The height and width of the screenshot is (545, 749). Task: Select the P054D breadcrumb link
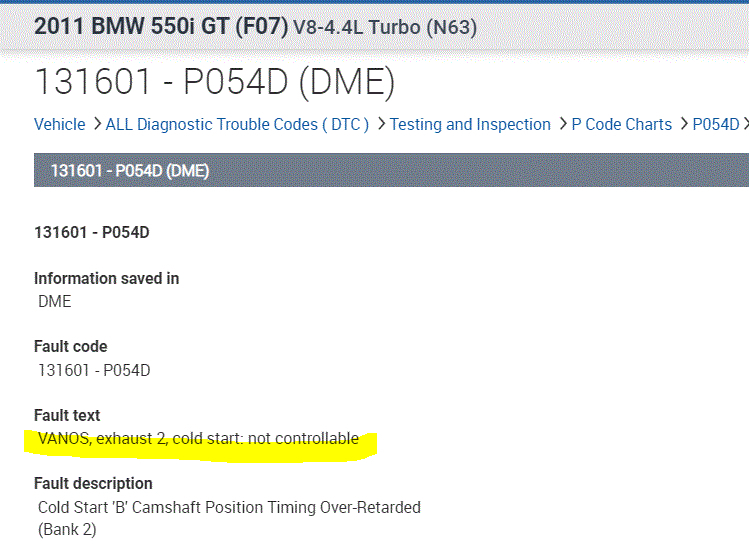pos(715,125)
